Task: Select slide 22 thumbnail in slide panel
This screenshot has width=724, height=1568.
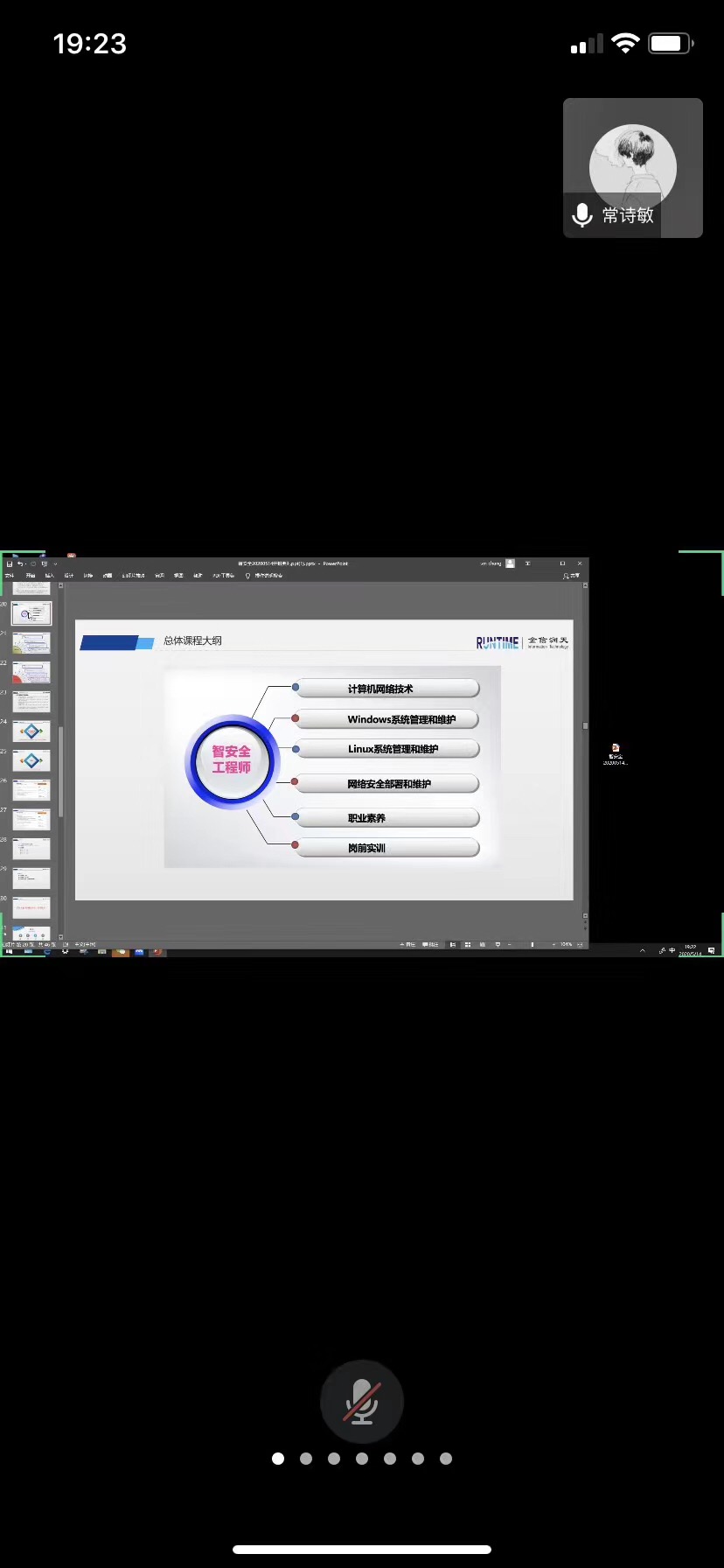Action: 31,672
